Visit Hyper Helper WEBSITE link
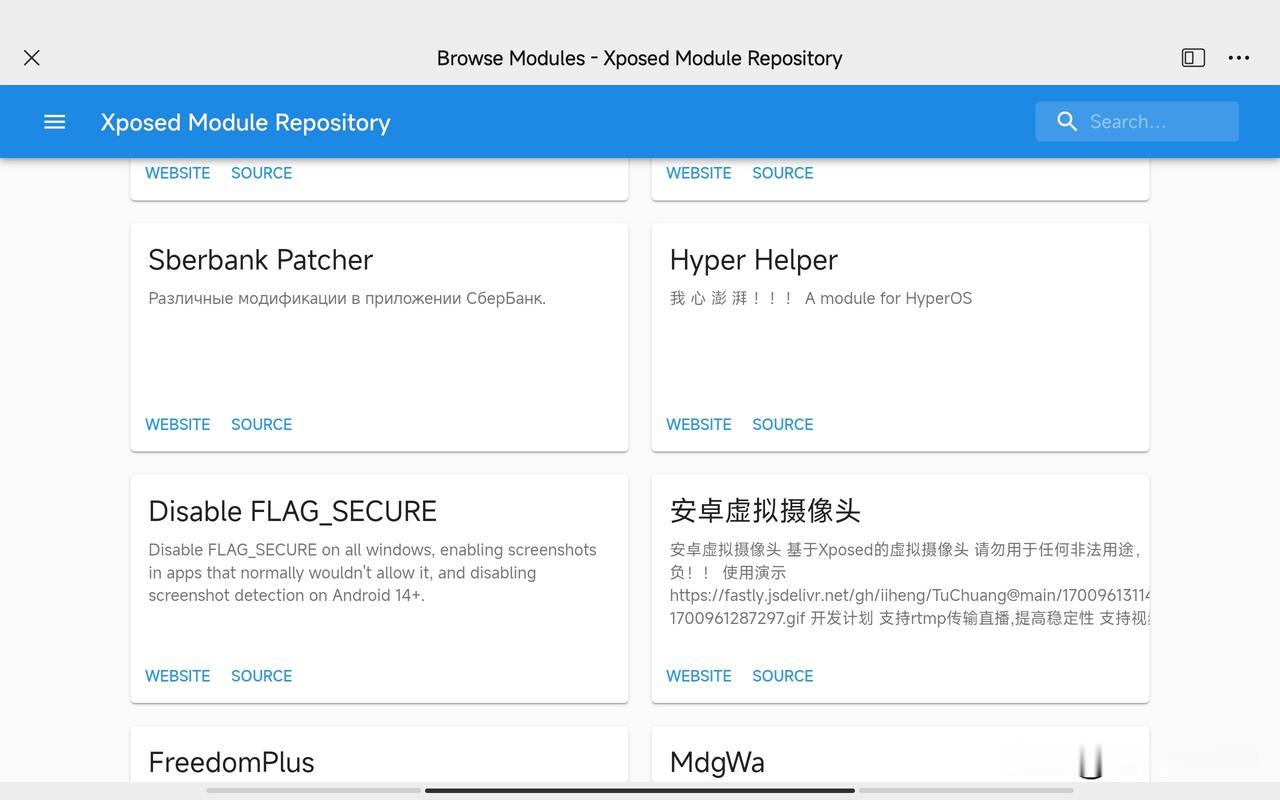1280x800 pixels. 699,424
